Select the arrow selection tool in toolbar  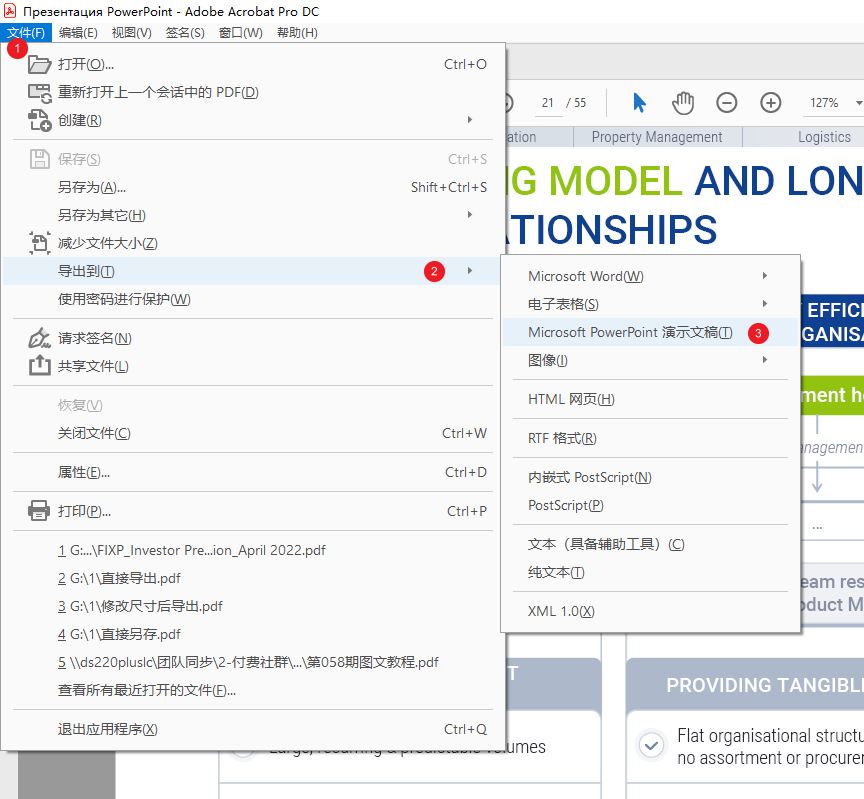(x=640, y=103)
